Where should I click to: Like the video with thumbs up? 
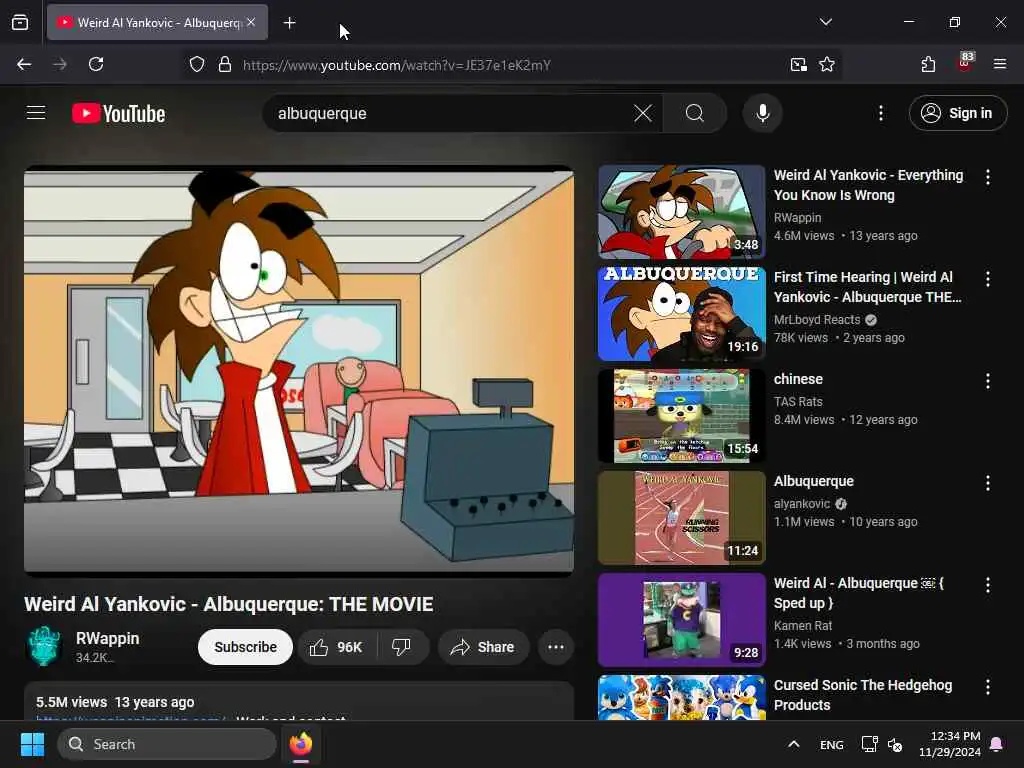tap(337, 647)
